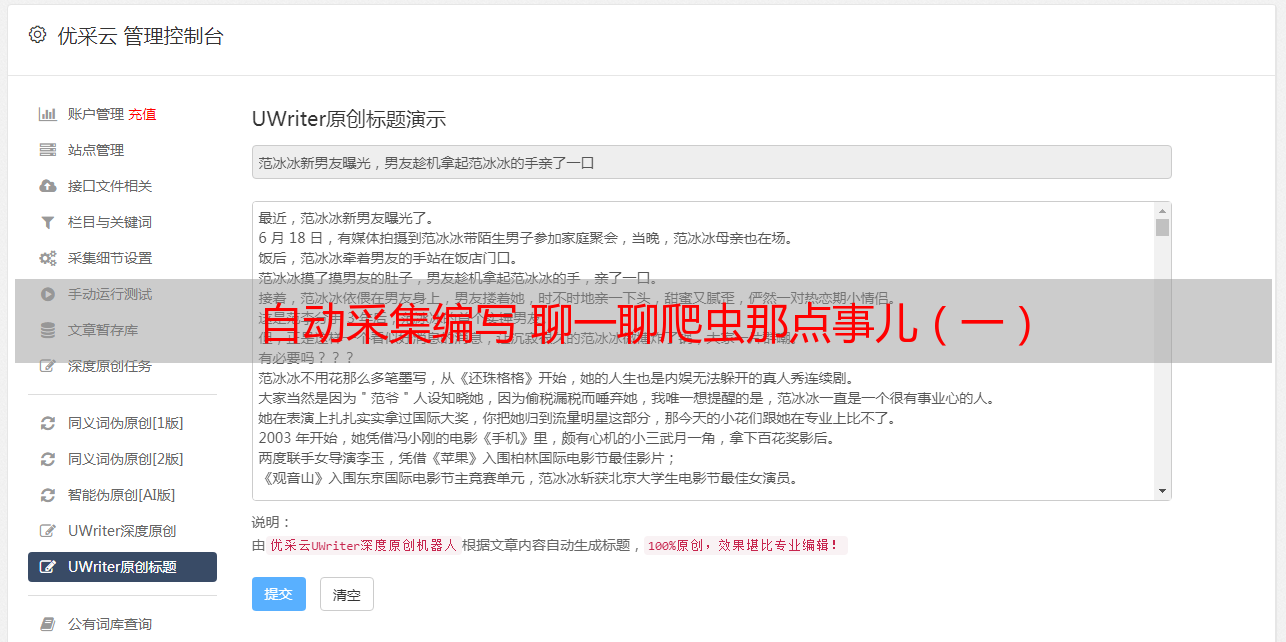Click the red 充值 link
The image size is (1286, 642).
pos(142,114)
